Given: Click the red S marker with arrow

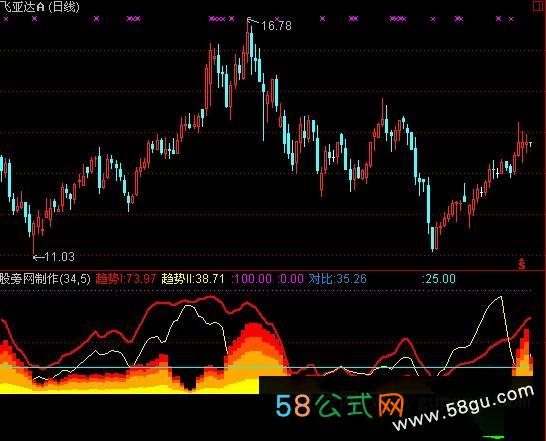Looking at the screenshot, I should (x=521, y=264).
